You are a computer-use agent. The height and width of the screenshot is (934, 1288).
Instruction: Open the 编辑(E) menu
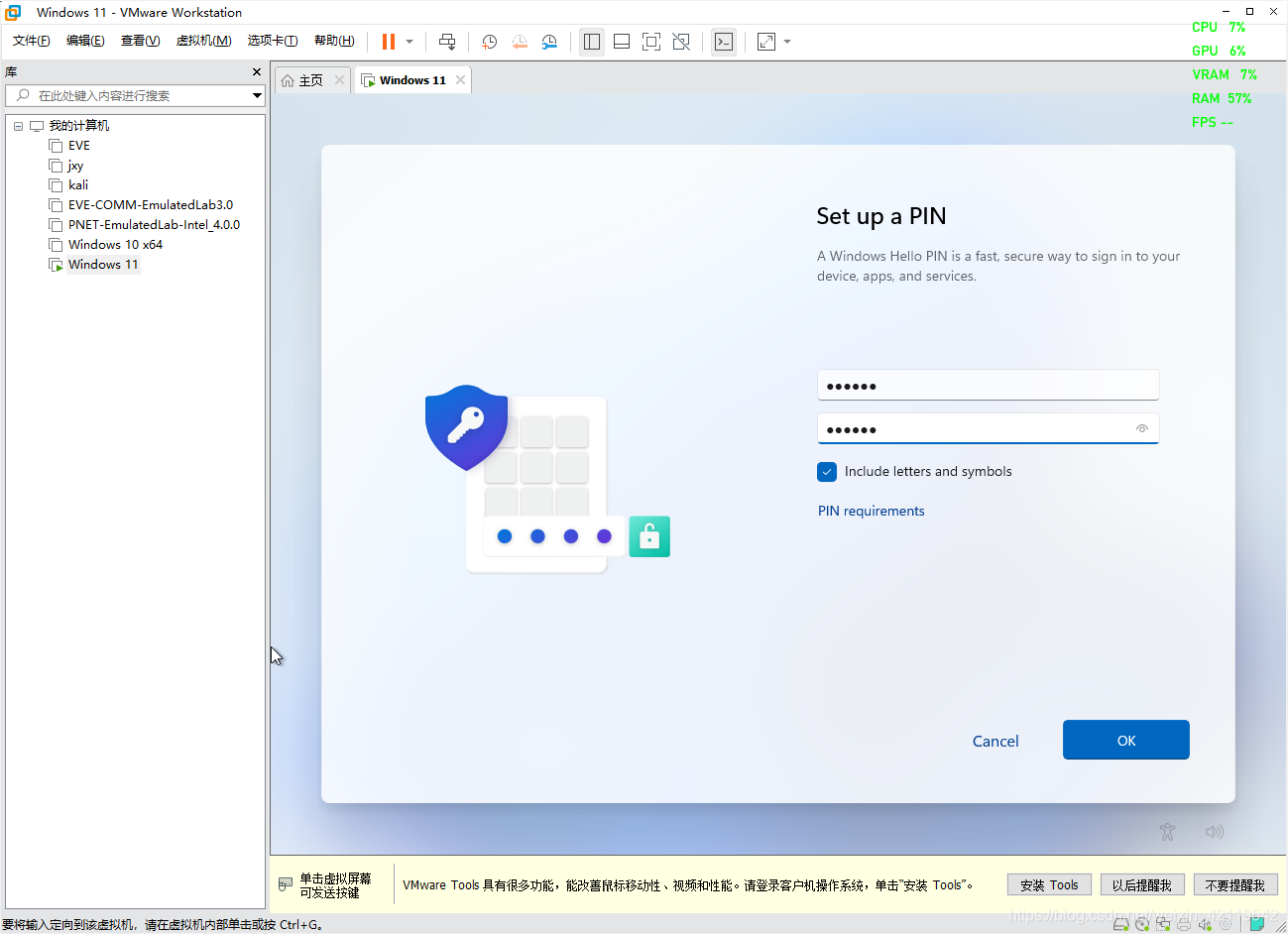pyautogui.click(x=85, y=41)
